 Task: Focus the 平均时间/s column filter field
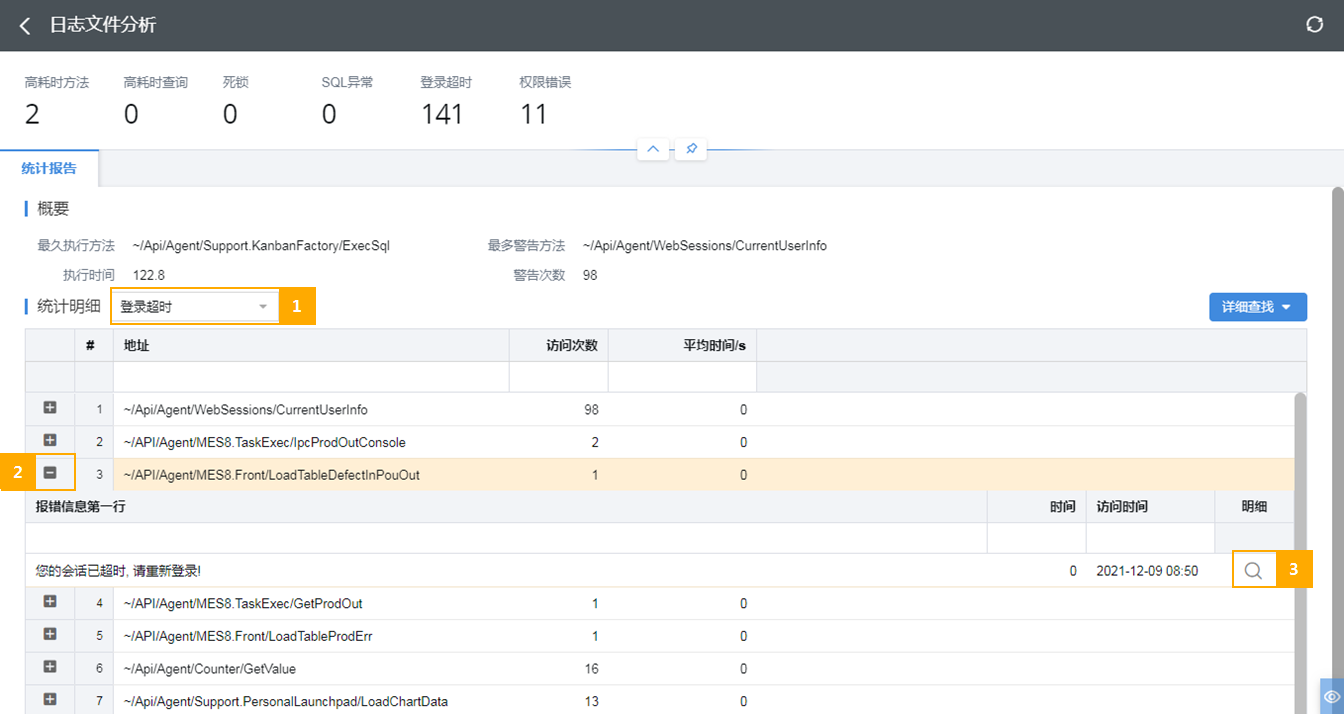tap(683, 377)
